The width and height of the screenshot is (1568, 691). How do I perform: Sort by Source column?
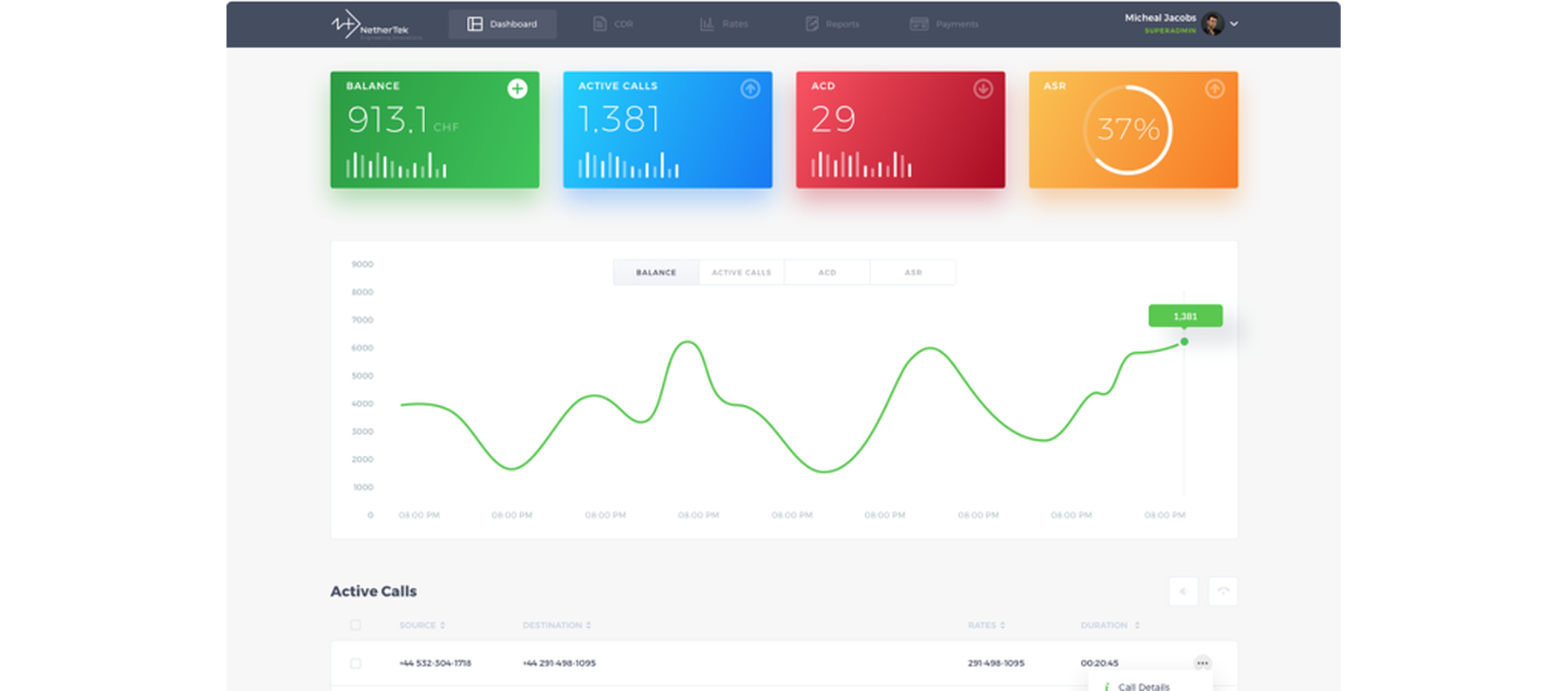pos(422,625)
